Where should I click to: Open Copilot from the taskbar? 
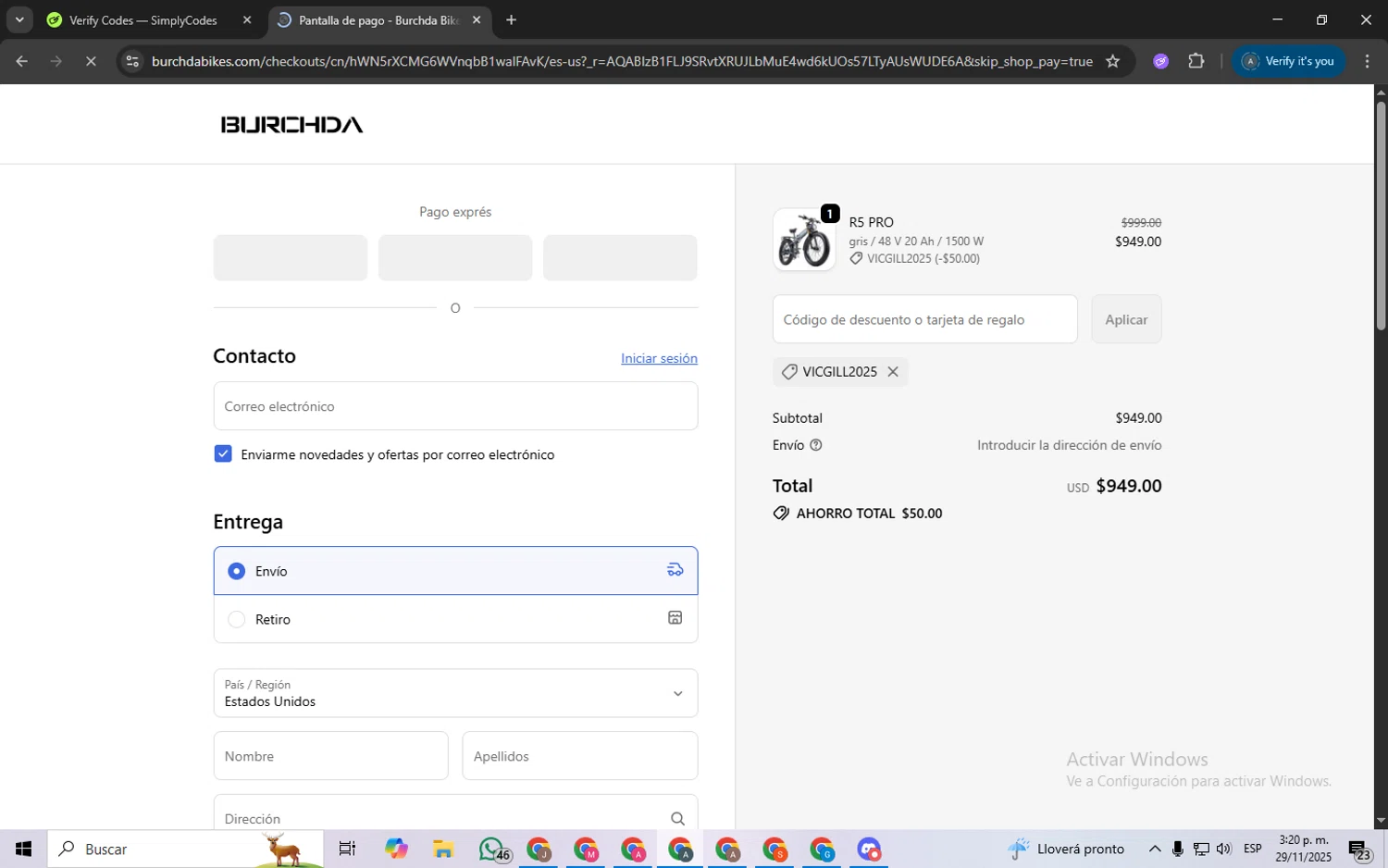pos(396,849)
